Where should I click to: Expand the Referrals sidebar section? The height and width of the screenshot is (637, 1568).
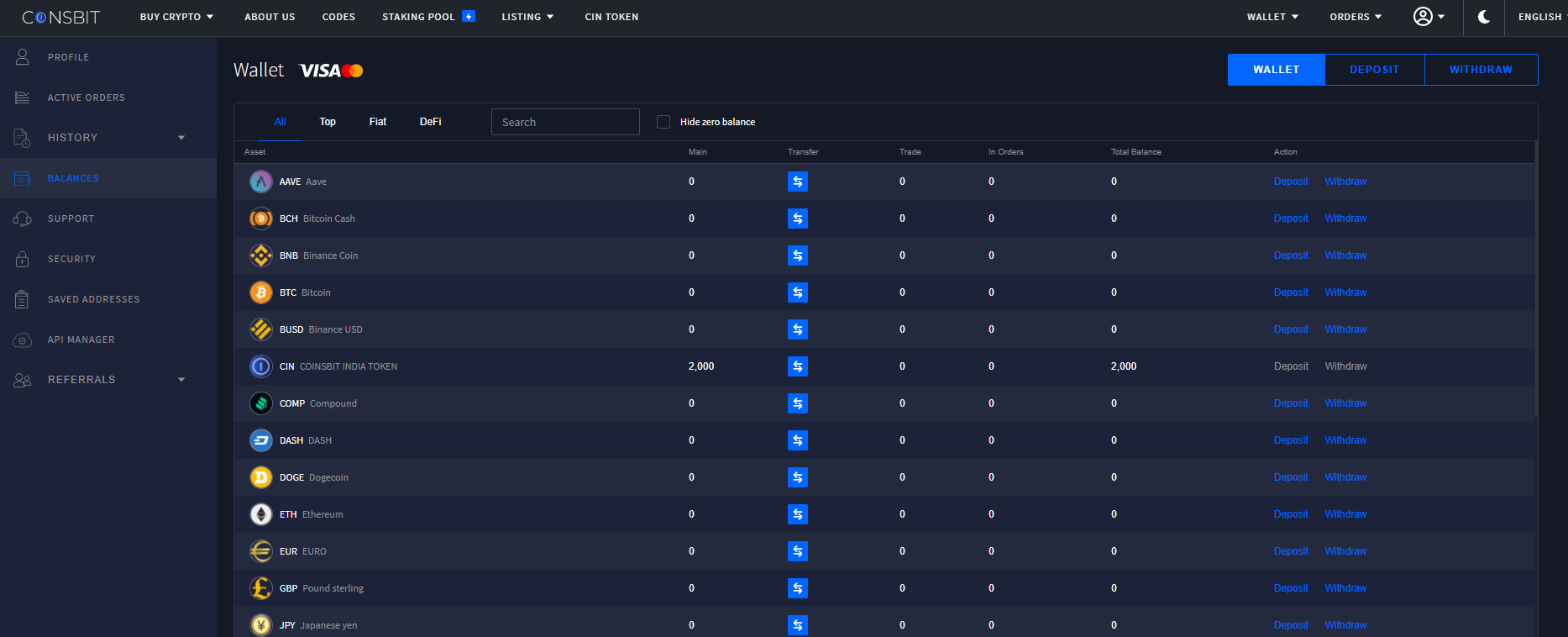(x=181, y=380)
